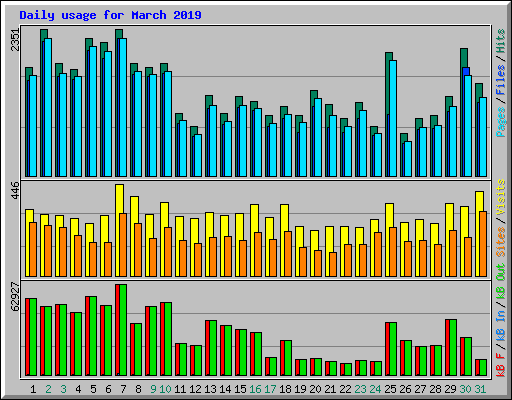Click day 6 on the x-axis
Image resolution: width=512 pixels, height=400 pixels.
tap(108, 389)
